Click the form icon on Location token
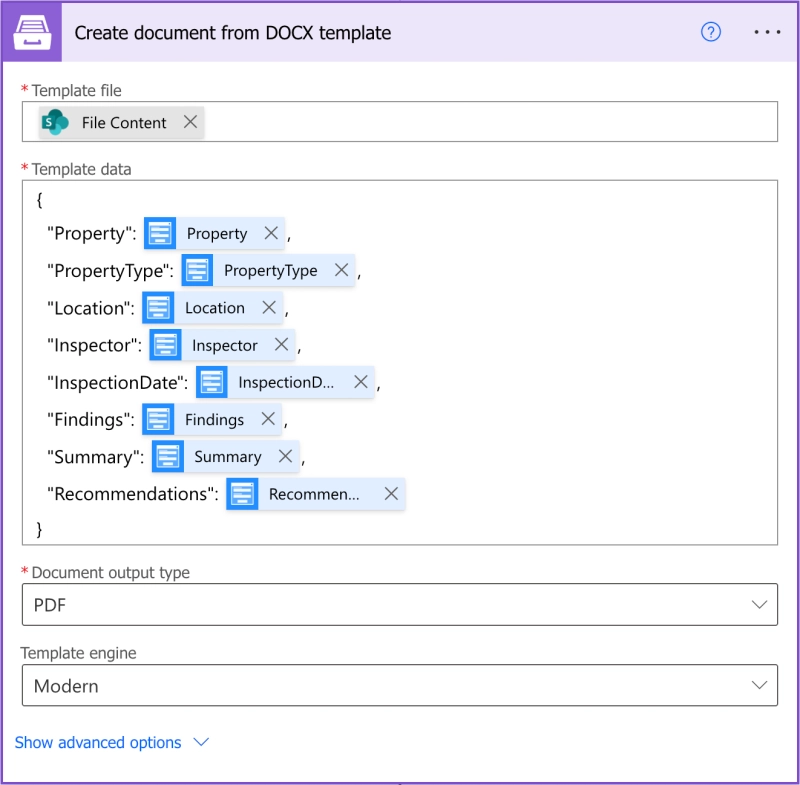 158,308
